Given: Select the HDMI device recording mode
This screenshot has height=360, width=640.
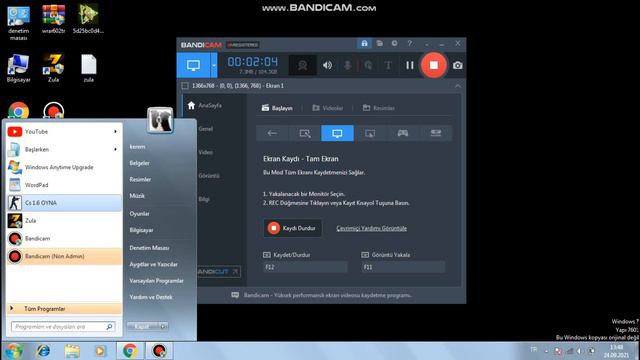Looking at the screenshot, I should [436, 133].
